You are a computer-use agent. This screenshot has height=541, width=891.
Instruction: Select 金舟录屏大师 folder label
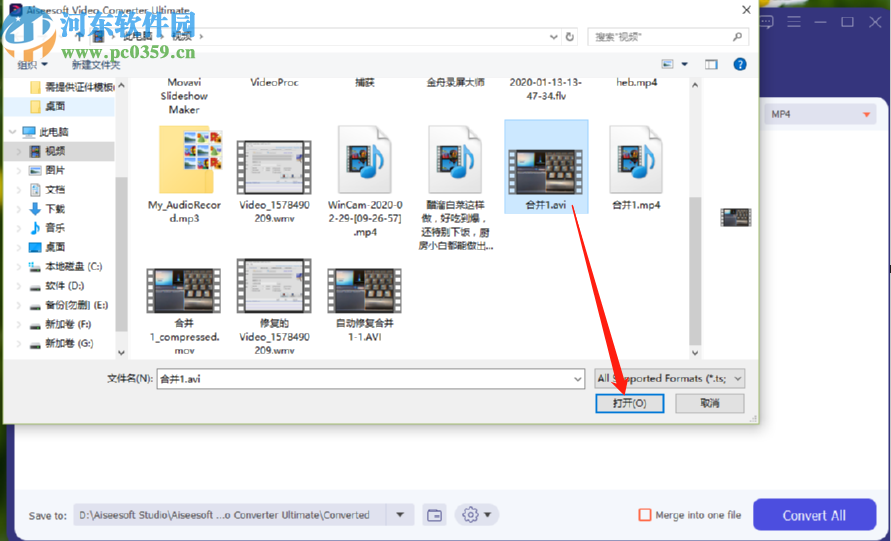(x=455, y=82)
